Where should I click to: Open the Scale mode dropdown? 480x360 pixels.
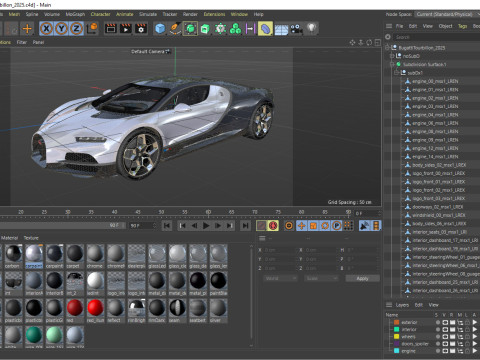coord(321,278)
